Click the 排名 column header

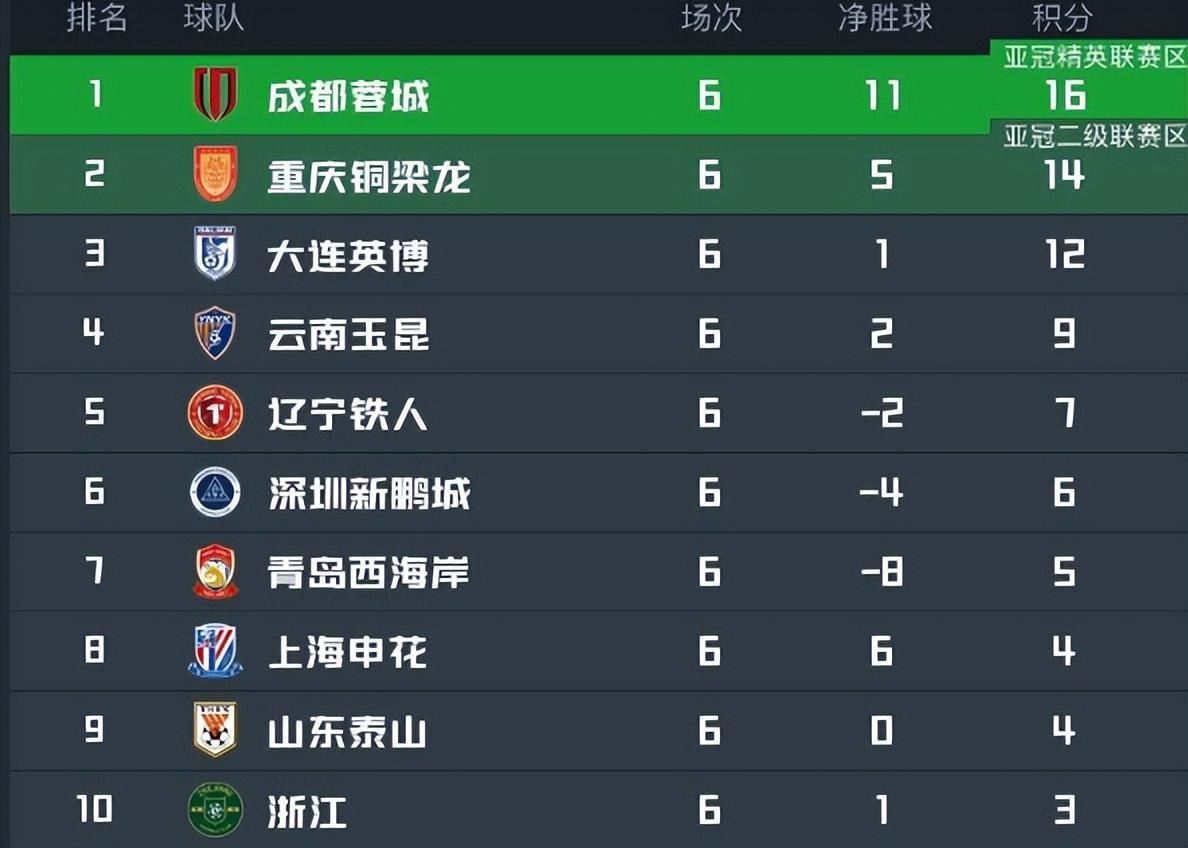point(97,17)
